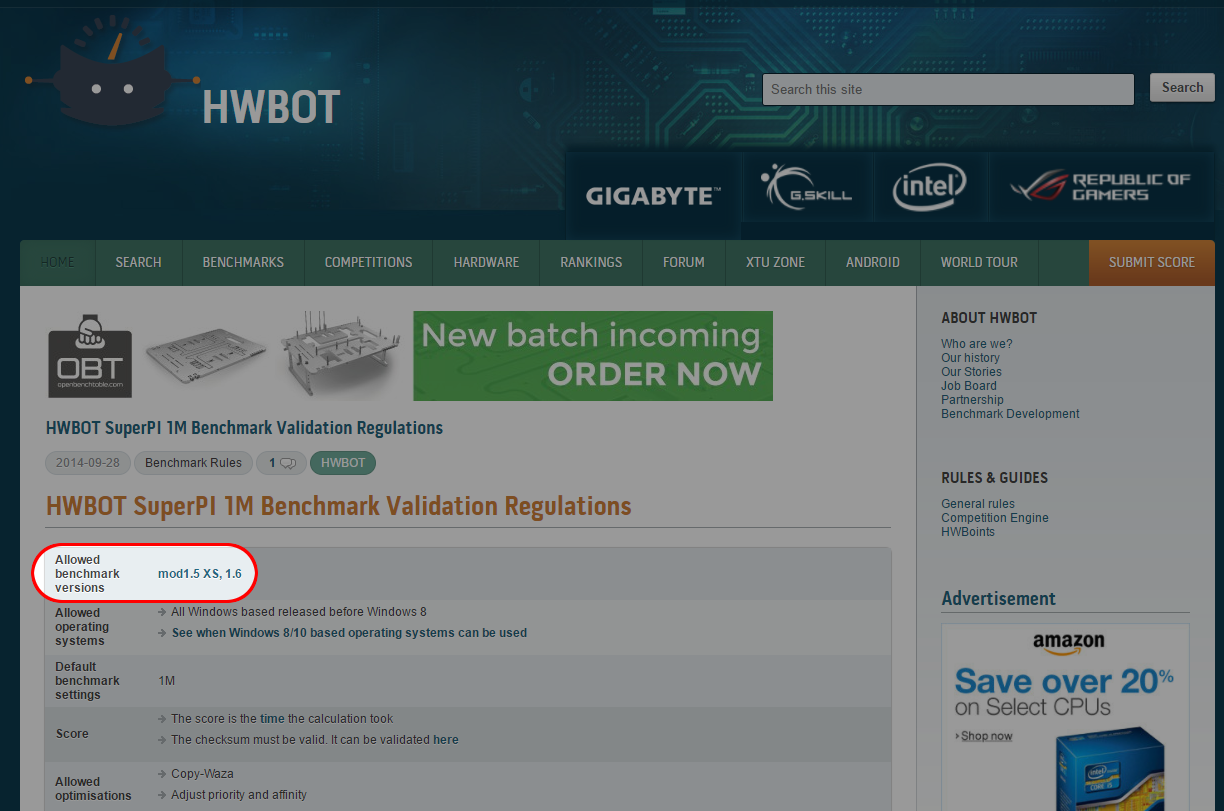Click into the Search this site field
The height and width of the screenshot is (811, 1224).
[x=948, y=89]
